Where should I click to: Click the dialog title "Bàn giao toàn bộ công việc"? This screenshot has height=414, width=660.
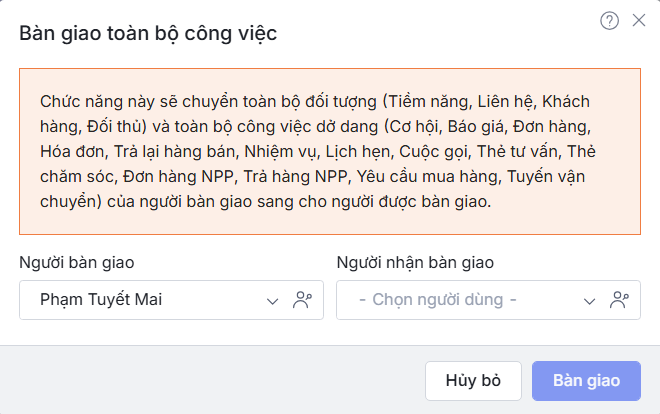point(148,33)
